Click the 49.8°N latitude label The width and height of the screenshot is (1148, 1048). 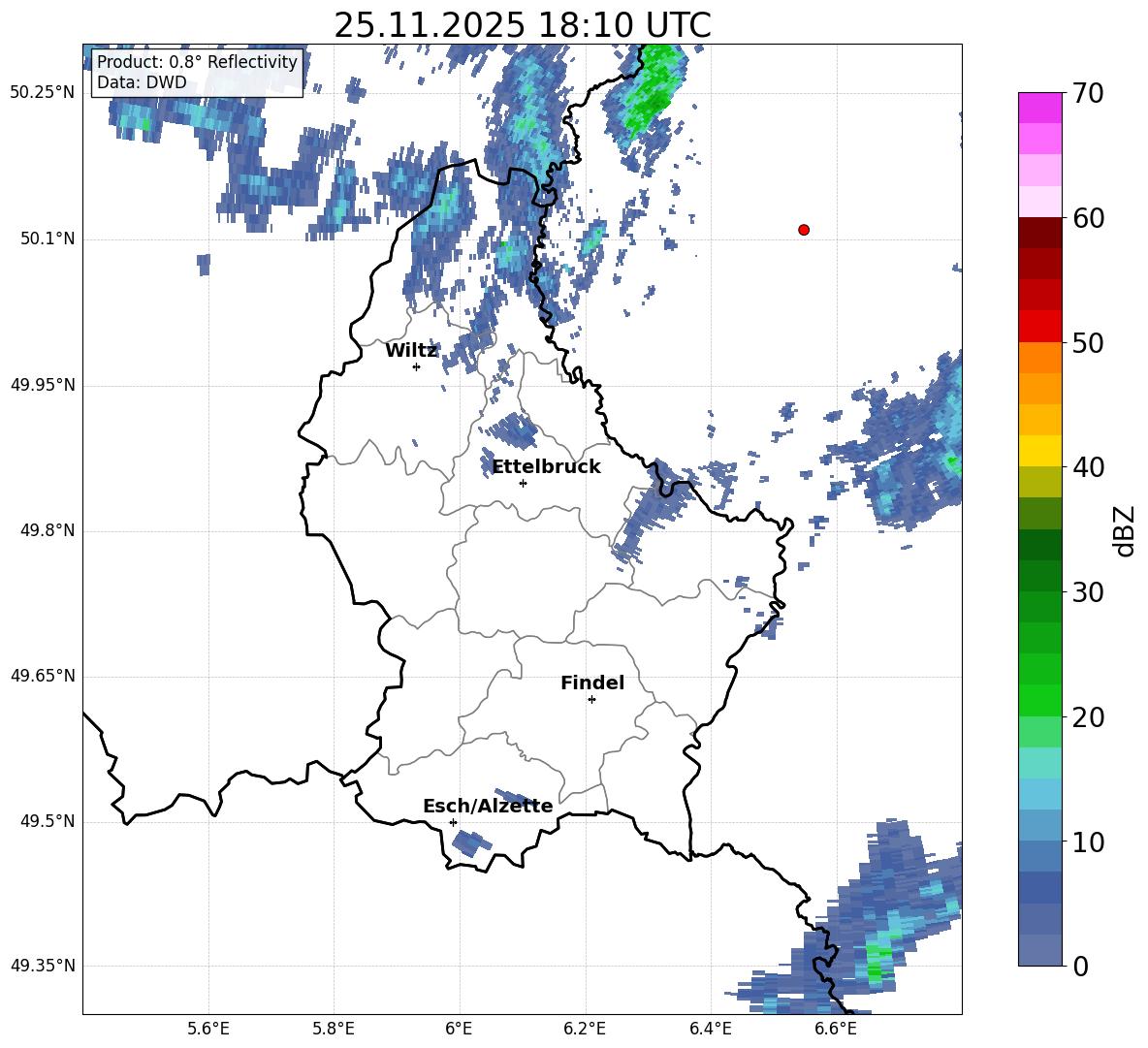48,530
